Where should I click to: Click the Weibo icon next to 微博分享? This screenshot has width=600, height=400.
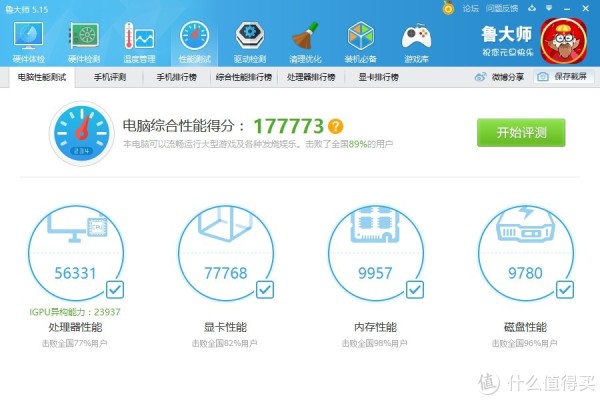tap(480, 77)
